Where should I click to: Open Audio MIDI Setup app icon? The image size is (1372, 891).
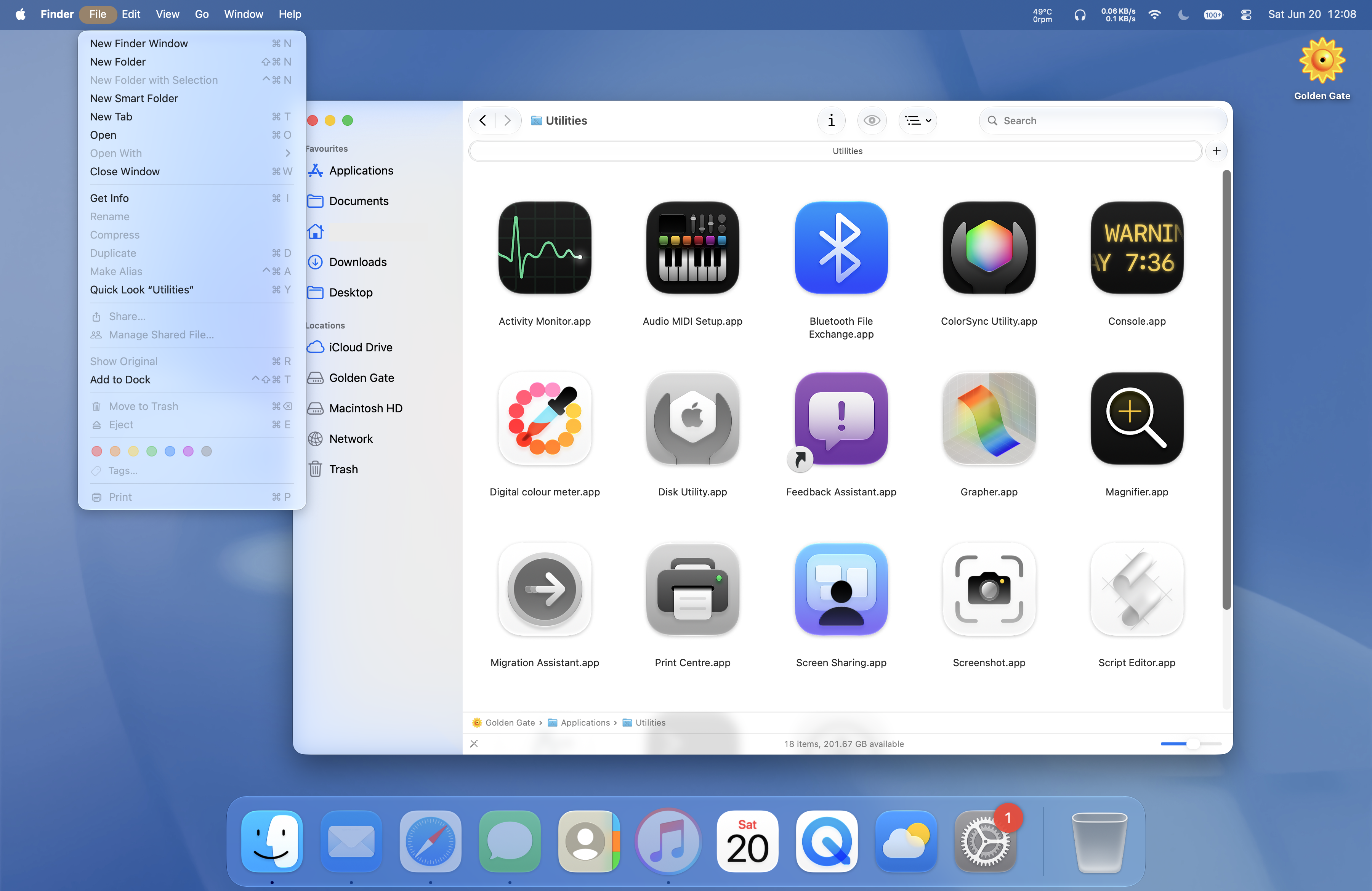tap(692, 248)
